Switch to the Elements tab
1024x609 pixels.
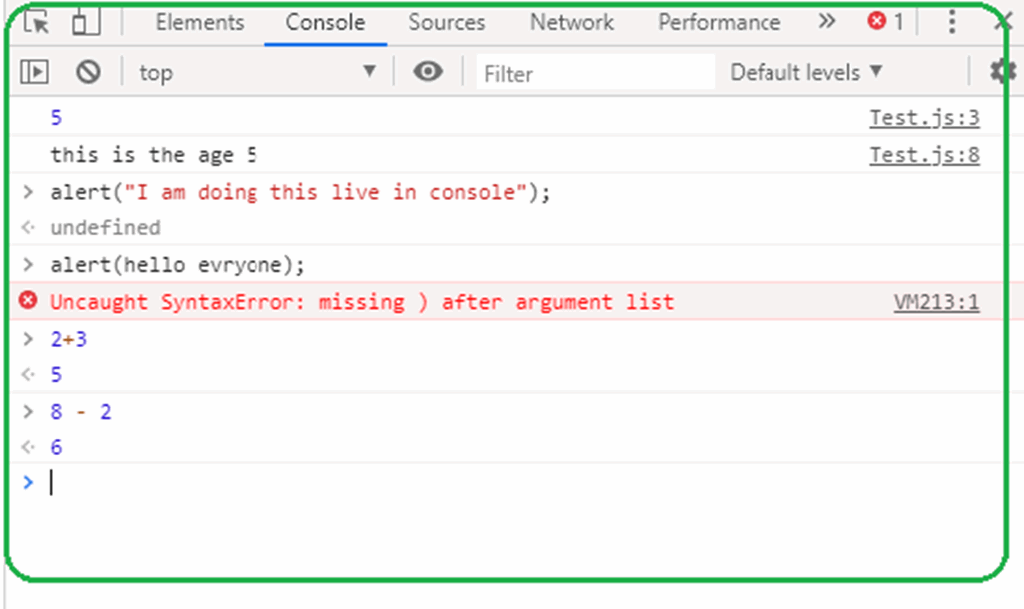[x=198, y=21]
